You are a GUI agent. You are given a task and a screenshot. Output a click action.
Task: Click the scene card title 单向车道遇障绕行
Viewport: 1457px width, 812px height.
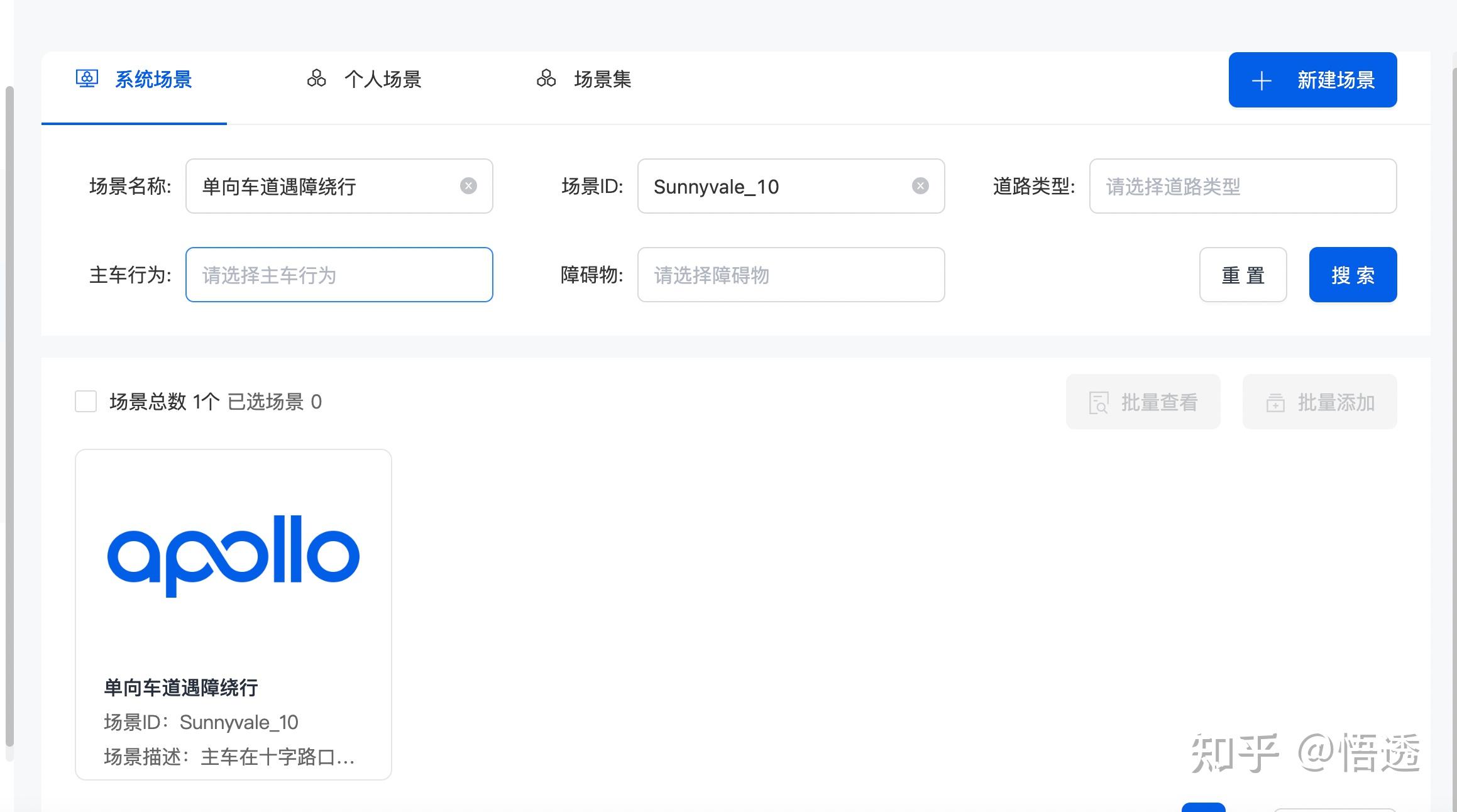(181, 688)
